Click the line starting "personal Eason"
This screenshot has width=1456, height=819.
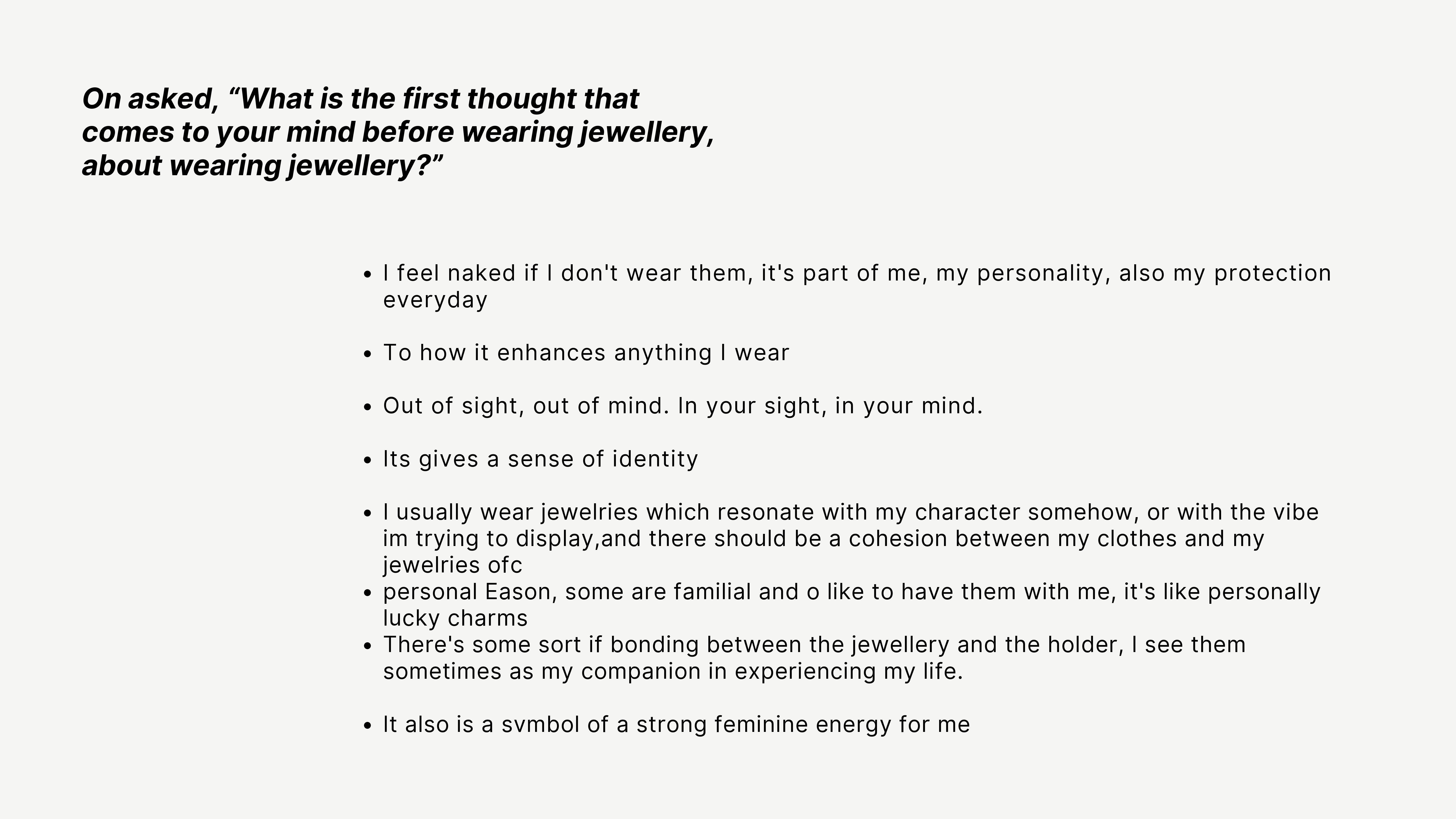[x=851, y=592]
